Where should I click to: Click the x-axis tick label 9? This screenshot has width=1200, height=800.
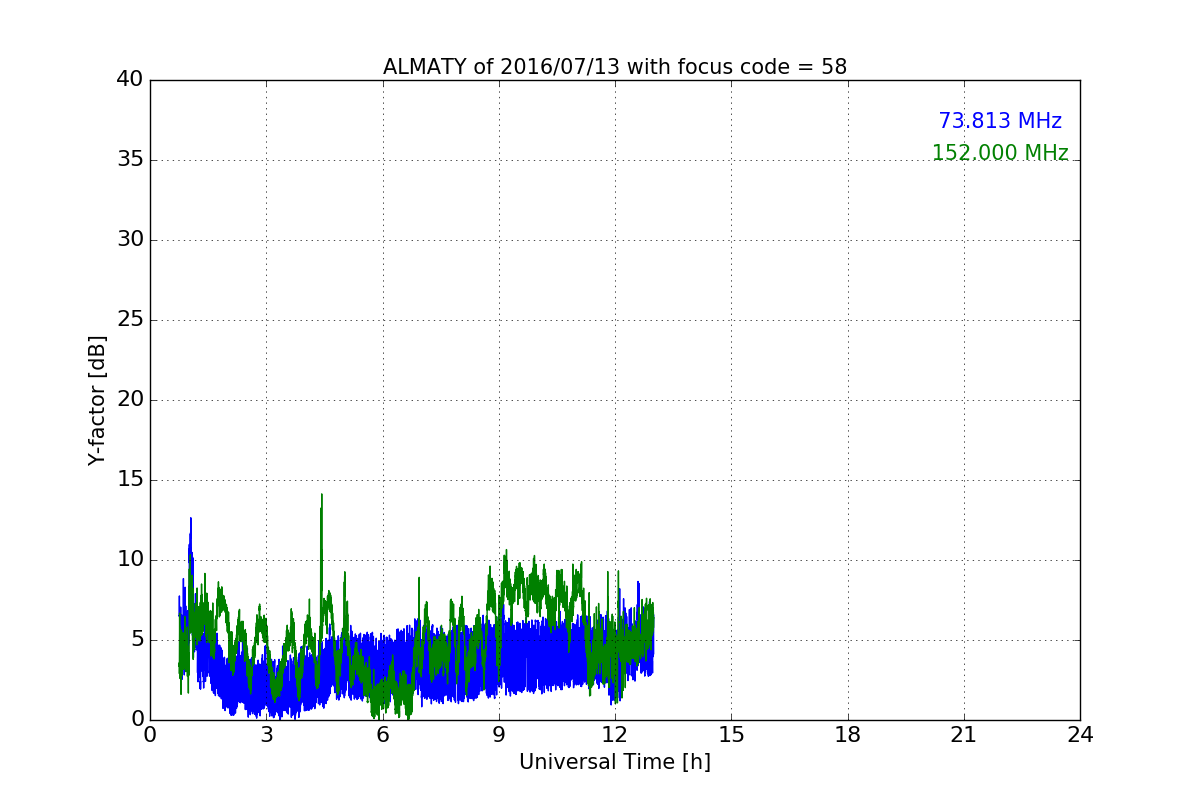(x=499, y=734)
